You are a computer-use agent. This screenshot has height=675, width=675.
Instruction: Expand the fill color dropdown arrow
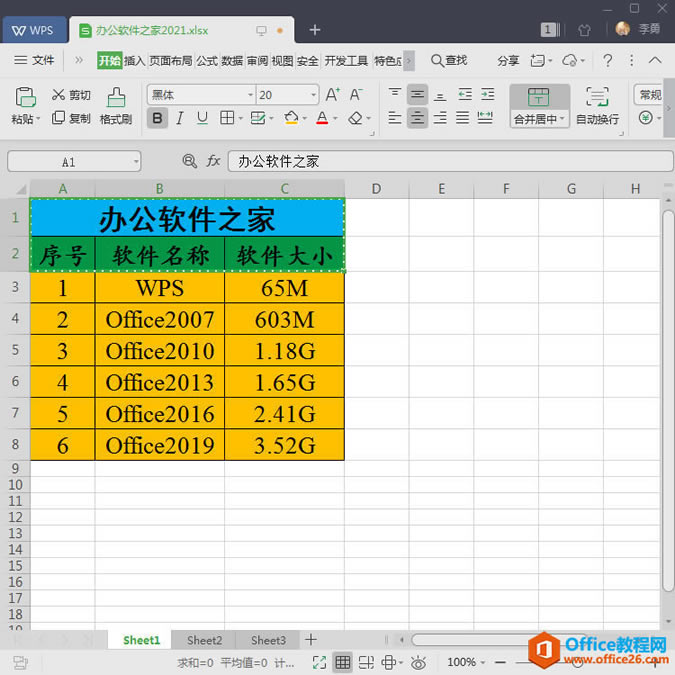tap(304, 118)
